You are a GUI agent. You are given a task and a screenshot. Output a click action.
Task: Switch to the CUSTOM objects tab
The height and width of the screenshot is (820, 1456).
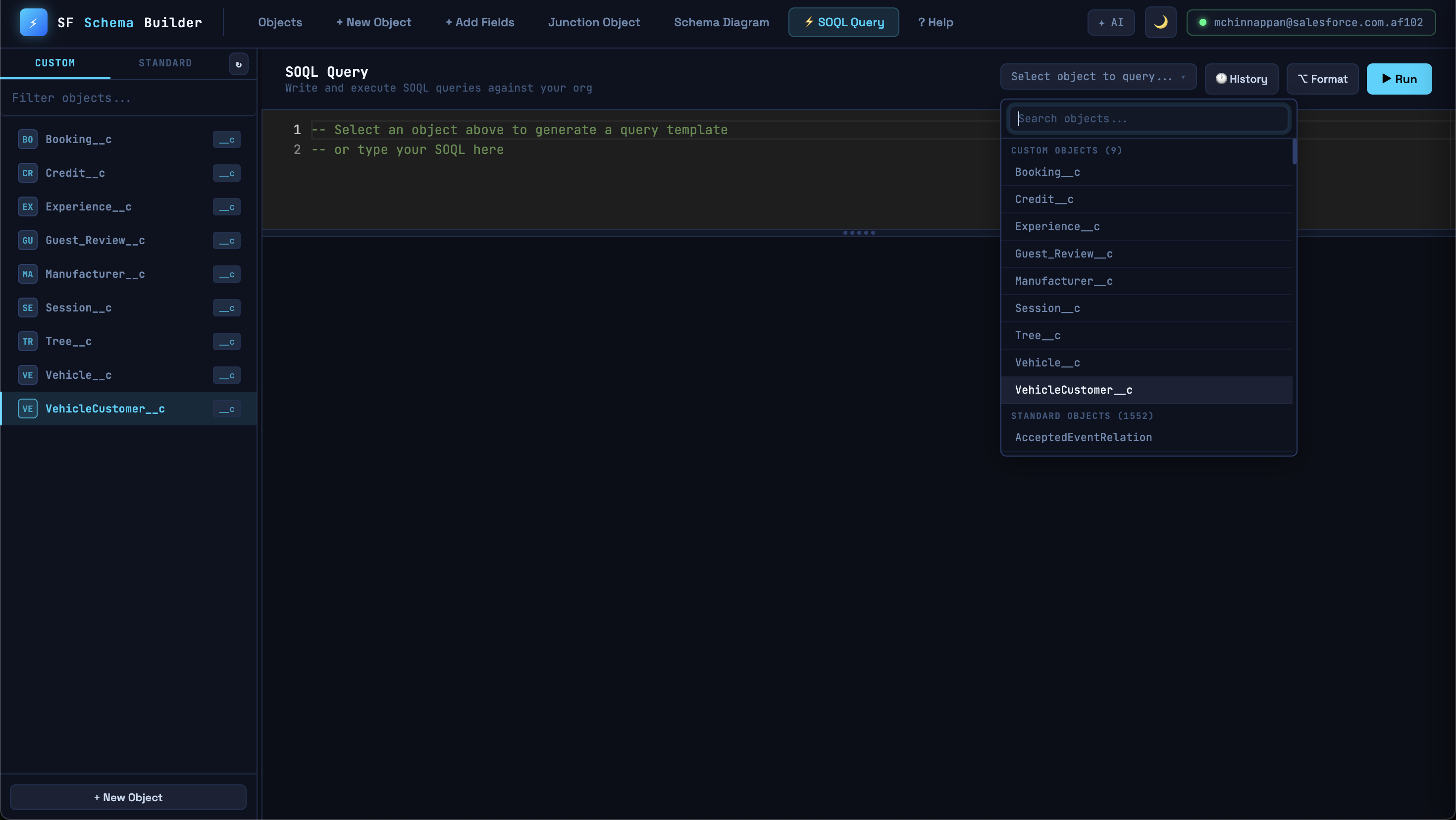55,63
